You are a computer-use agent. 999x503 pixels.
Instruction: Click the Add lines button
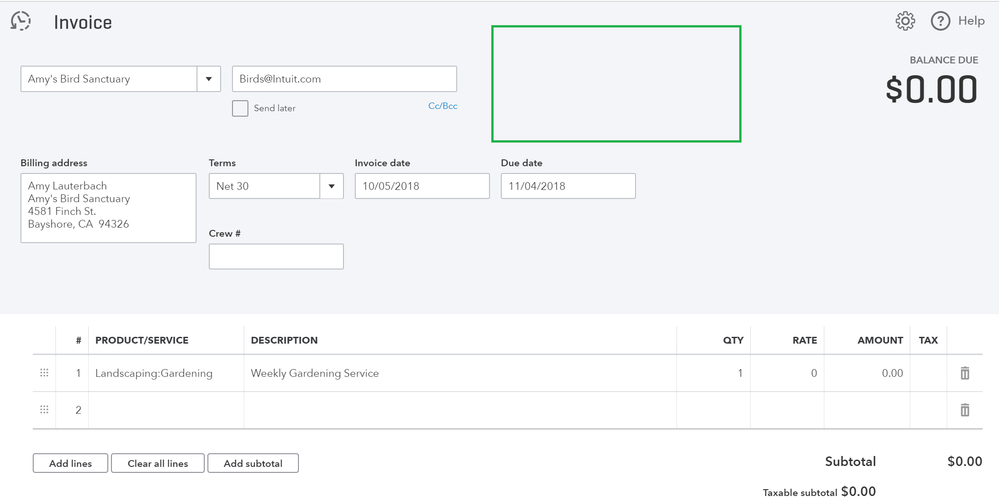tap(70, 463)
